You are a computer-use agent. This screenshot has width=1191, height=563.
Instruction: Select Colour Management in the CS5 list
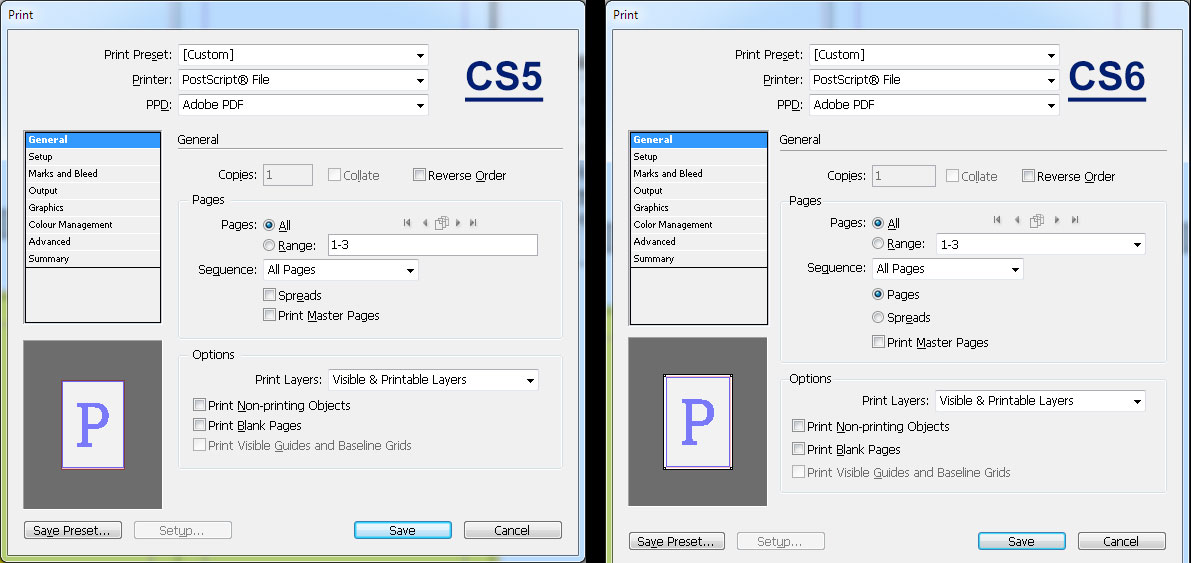(93, 225)
